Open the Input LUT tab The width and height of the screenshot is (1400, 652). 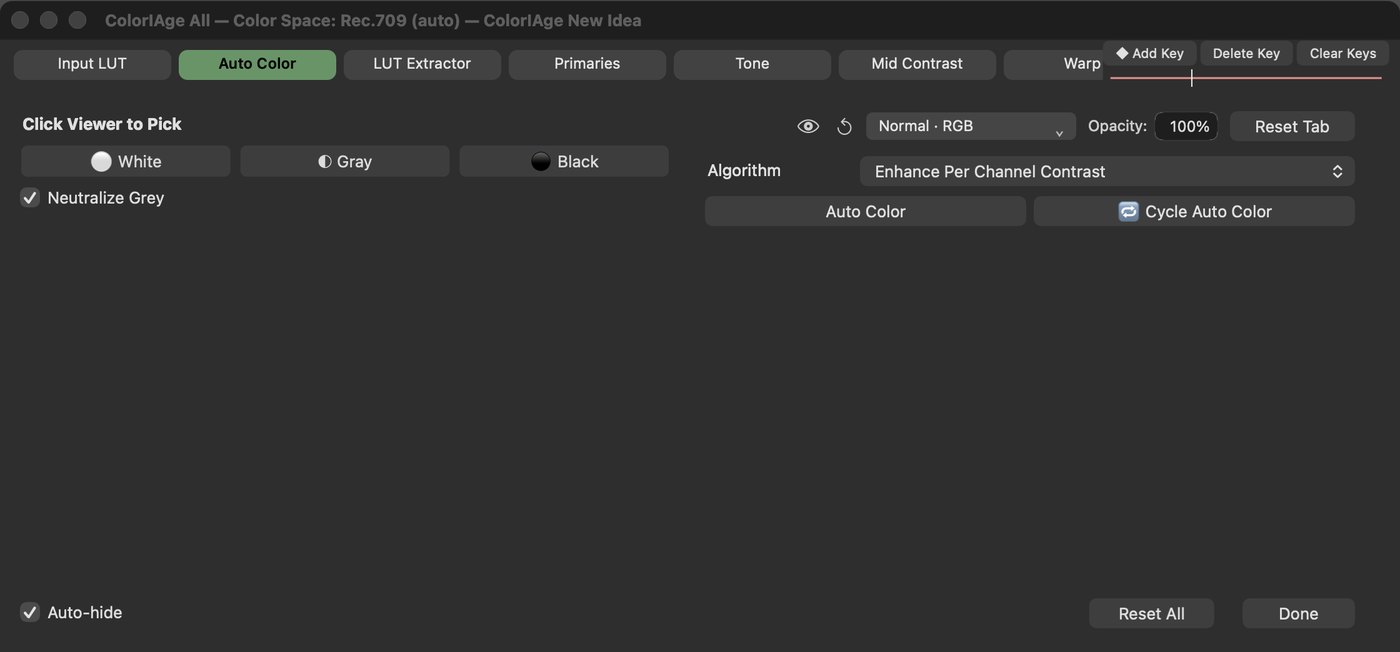pos(92,64)
